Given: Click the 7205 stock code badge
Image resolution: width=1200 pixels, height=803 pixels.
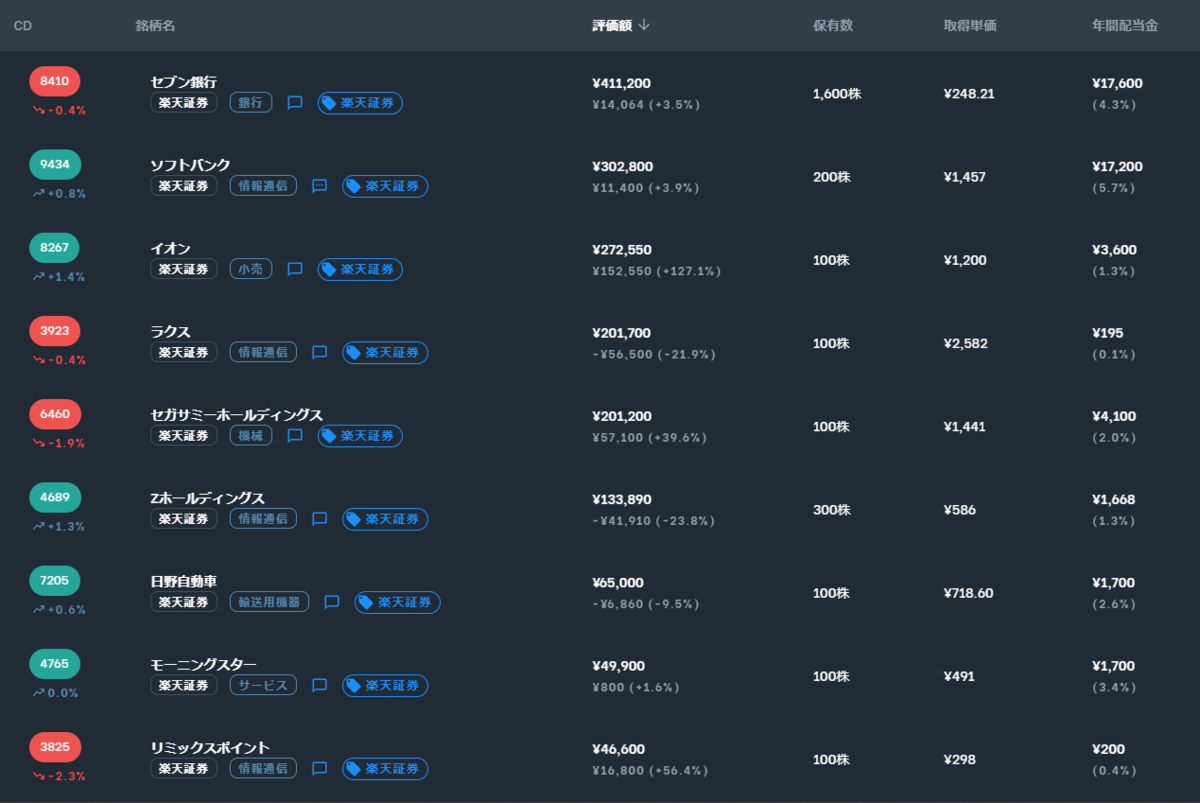Looking at the screenshot, I should pos(55,581).
